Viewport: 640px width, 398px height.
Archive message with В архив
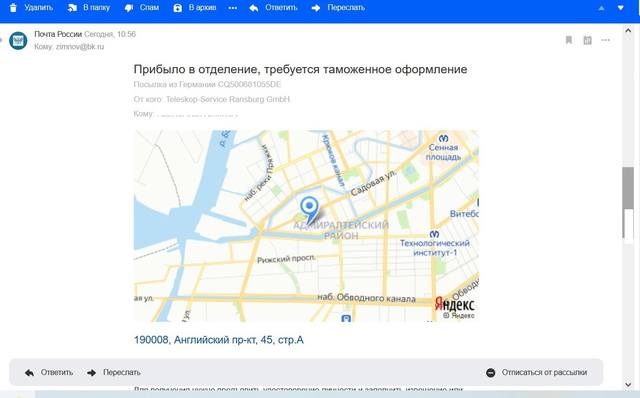195,8
